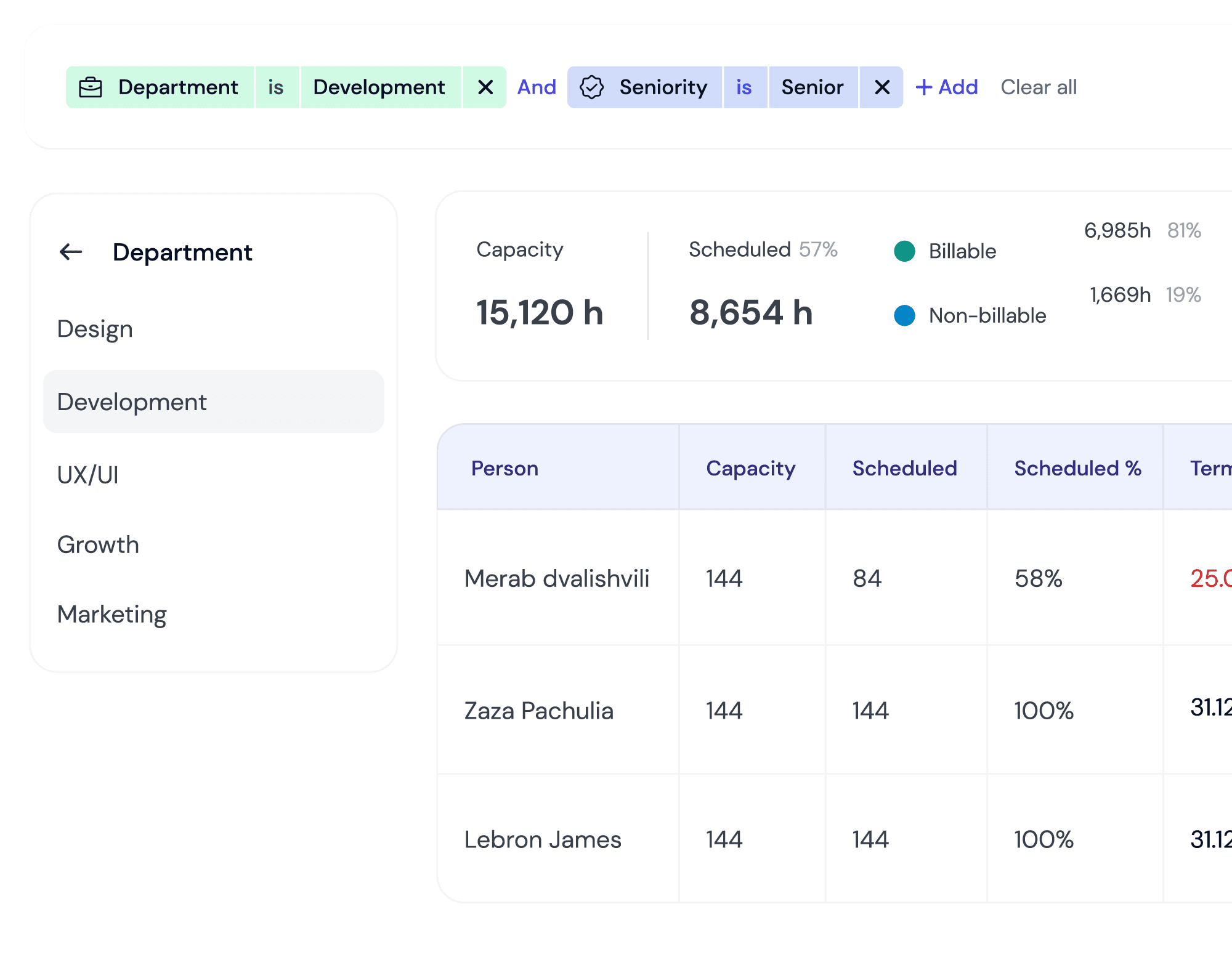The height and width of the screenshot is (957, 1232).
Task: Choose Marketing from the department list
Action: [x=112, y=614]
